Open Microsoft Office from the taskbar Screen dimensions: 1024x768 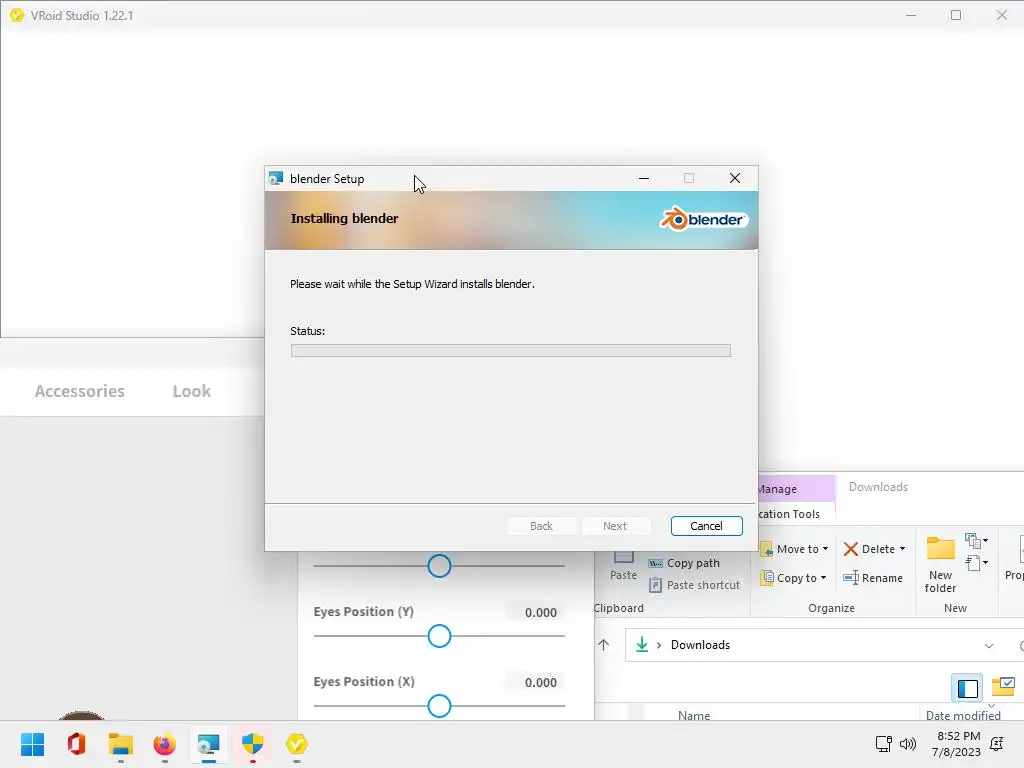[x=76, y=744]
